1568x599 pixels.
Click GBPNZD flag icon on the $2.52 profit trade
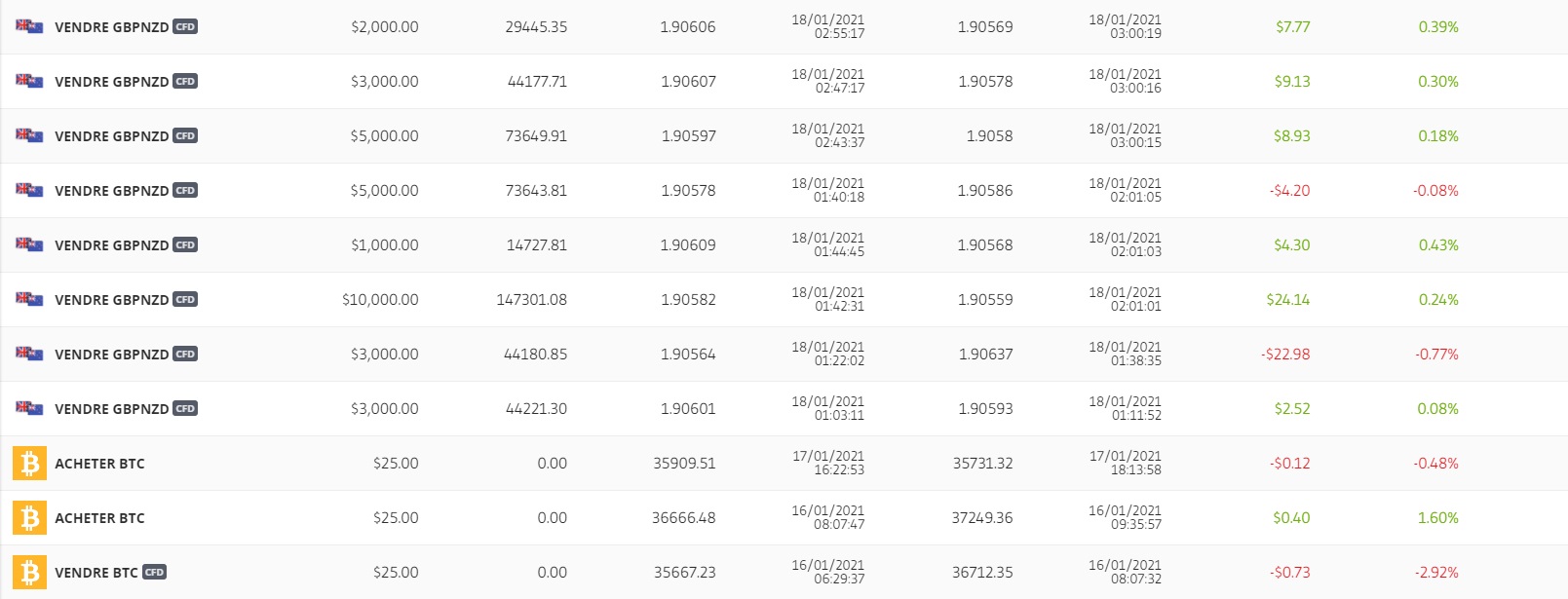click(x=29, y=407)
